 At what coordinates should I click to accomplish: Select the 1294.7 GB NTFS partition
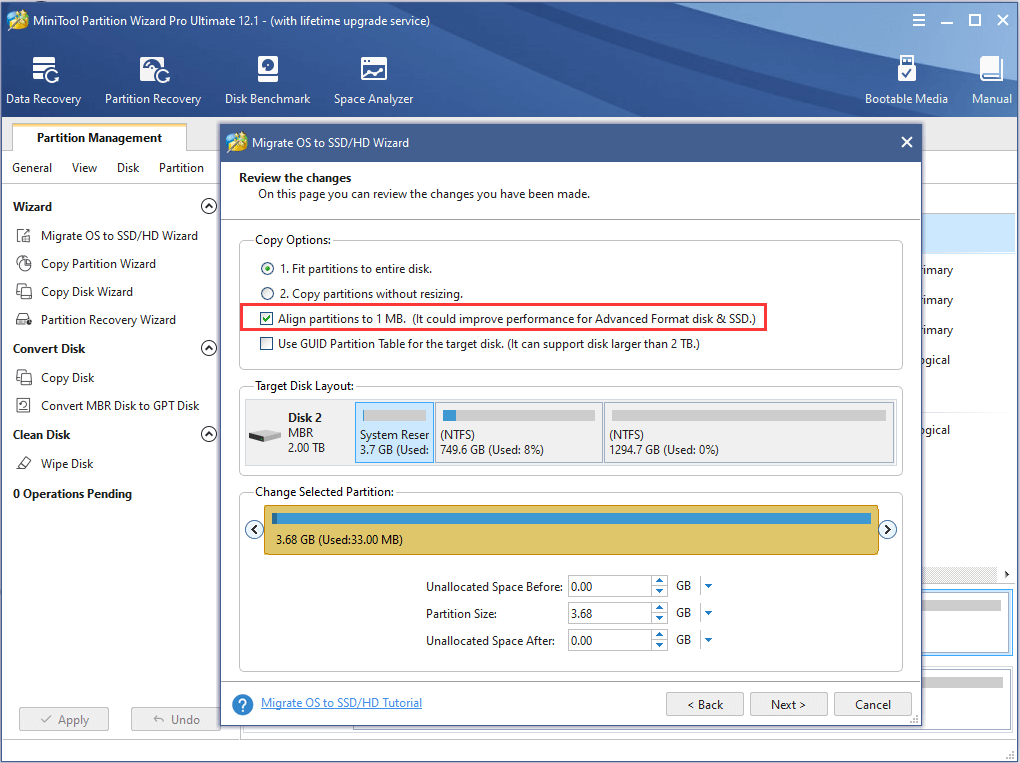(749, 433)
